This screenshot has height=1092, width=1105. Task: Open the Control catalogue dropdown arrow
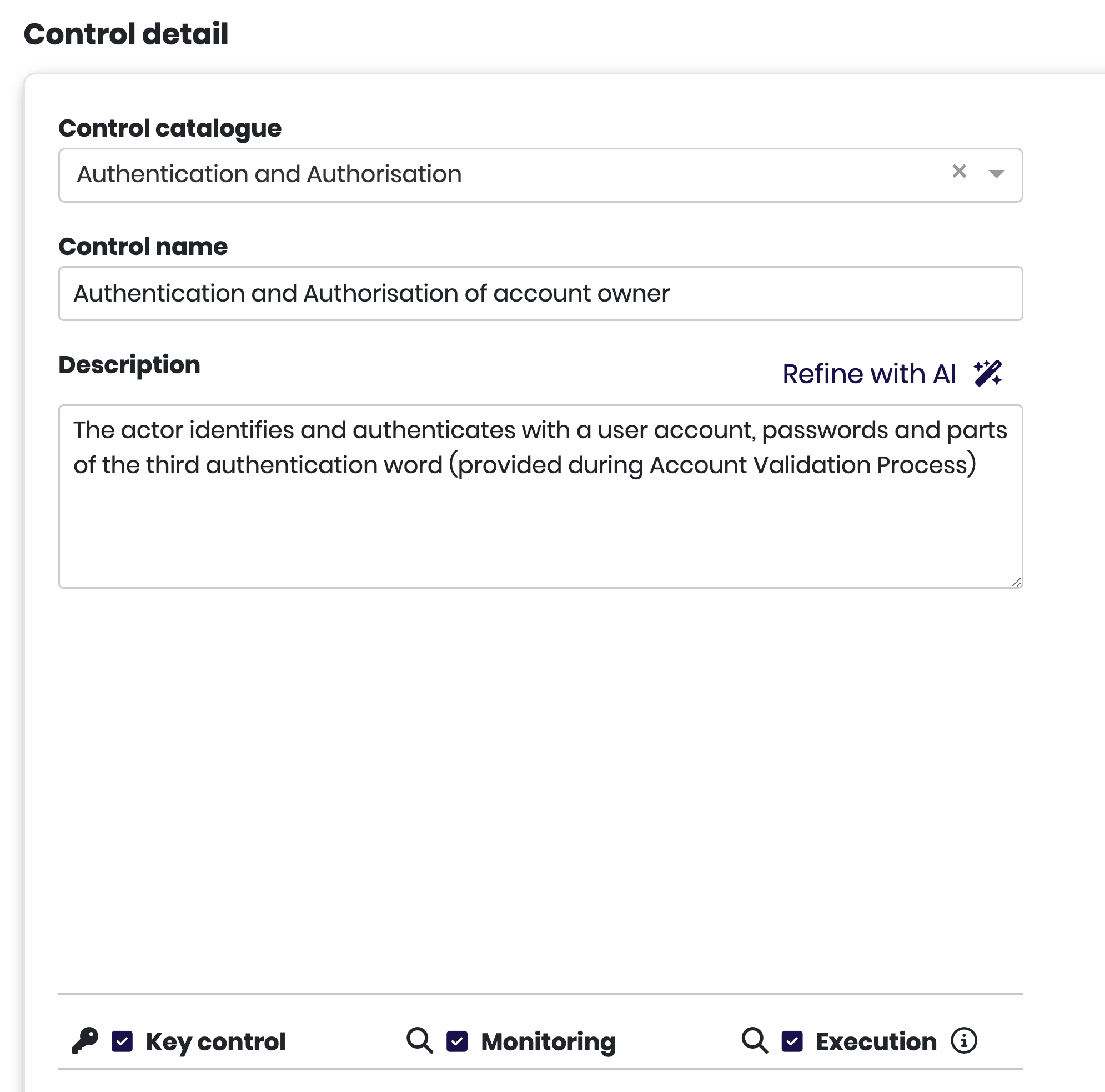coord(996,174)
